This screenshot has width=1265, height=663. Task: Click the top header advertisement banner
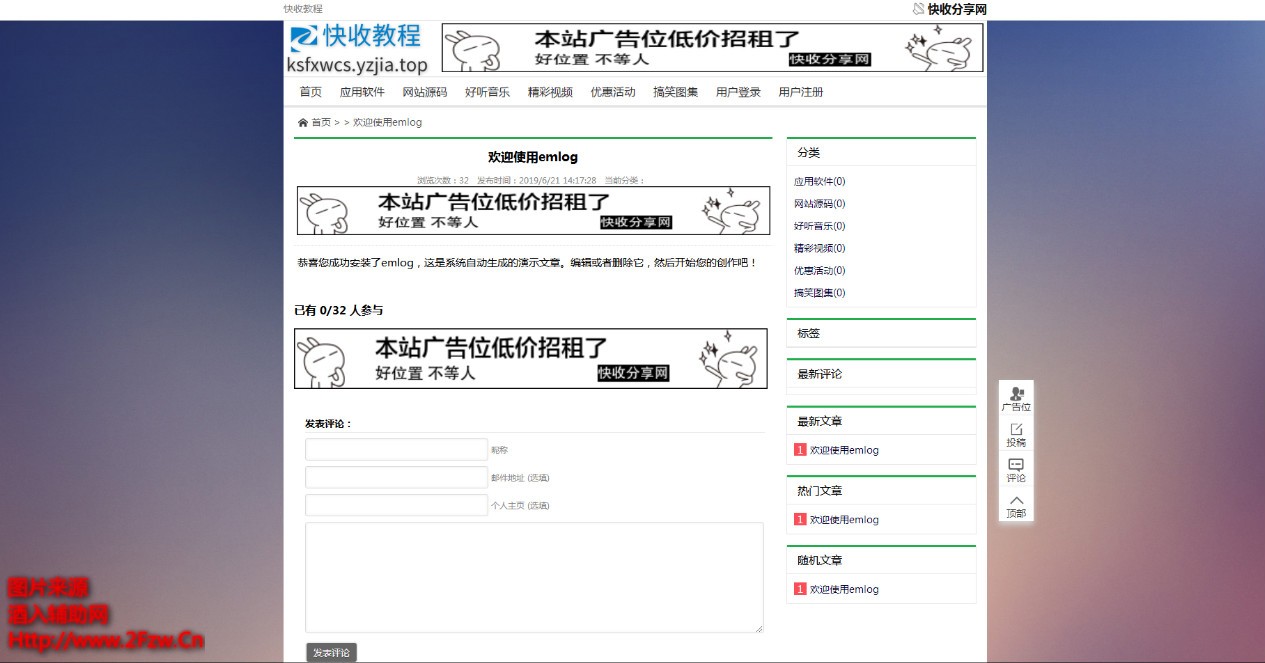tap(712, 48)
